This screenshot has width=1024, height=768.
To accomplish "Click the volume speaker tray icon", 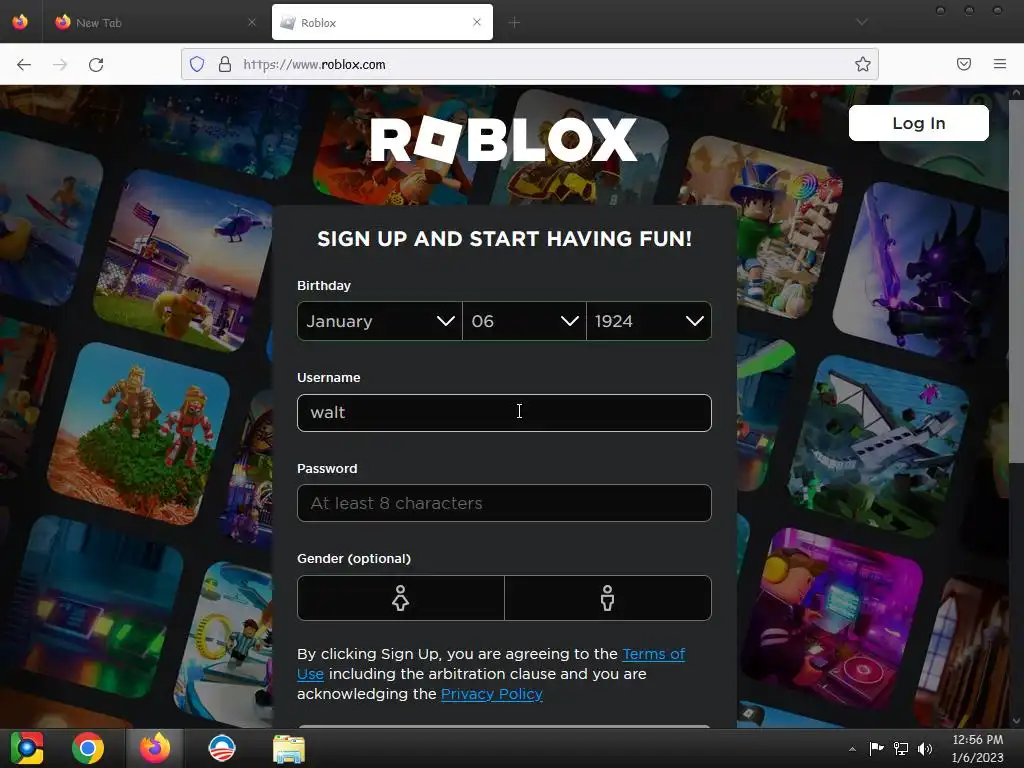I will click(925, 748).
